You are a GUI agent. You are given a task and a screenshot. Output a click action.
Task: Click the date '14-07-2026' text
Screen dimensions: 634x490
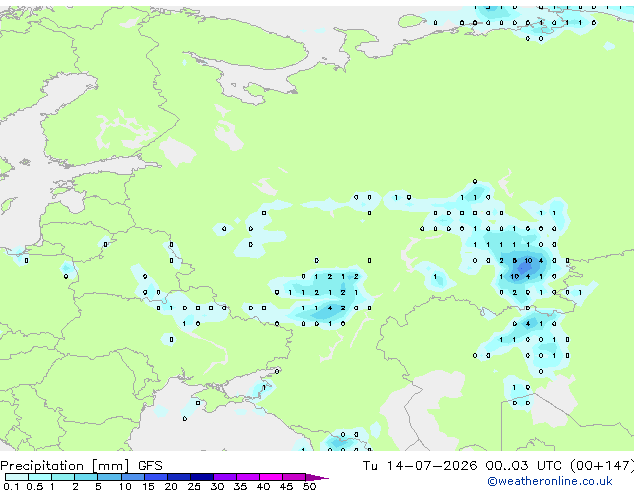click(431, 466)
